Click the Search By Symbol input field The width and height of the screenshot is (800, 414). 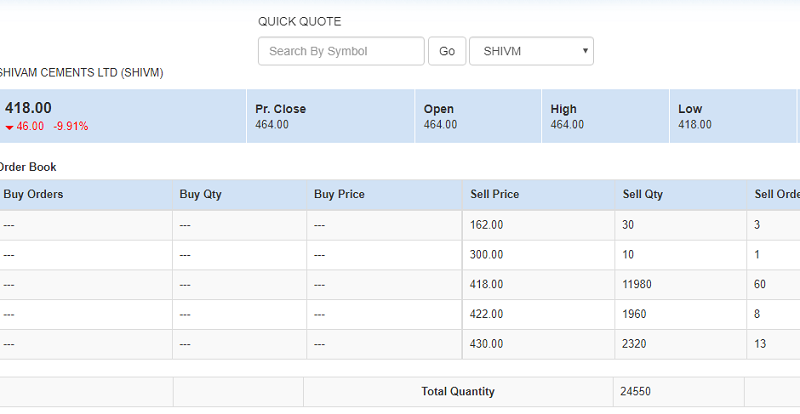(x=341, y=51)
